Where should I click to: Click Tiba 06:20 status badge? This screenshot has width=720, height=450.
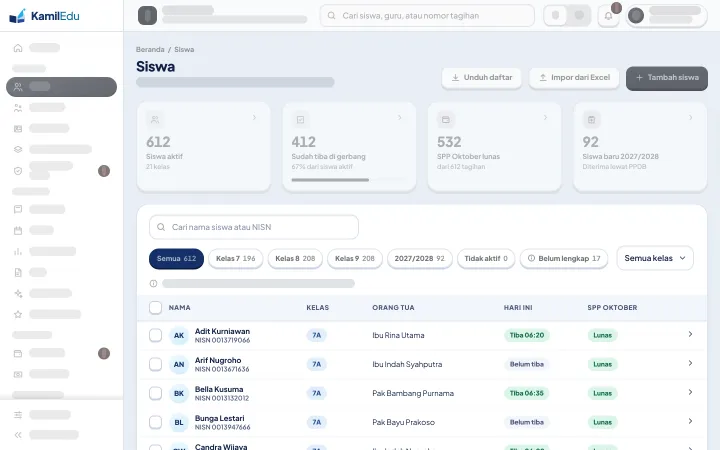[x=527, y=335]
